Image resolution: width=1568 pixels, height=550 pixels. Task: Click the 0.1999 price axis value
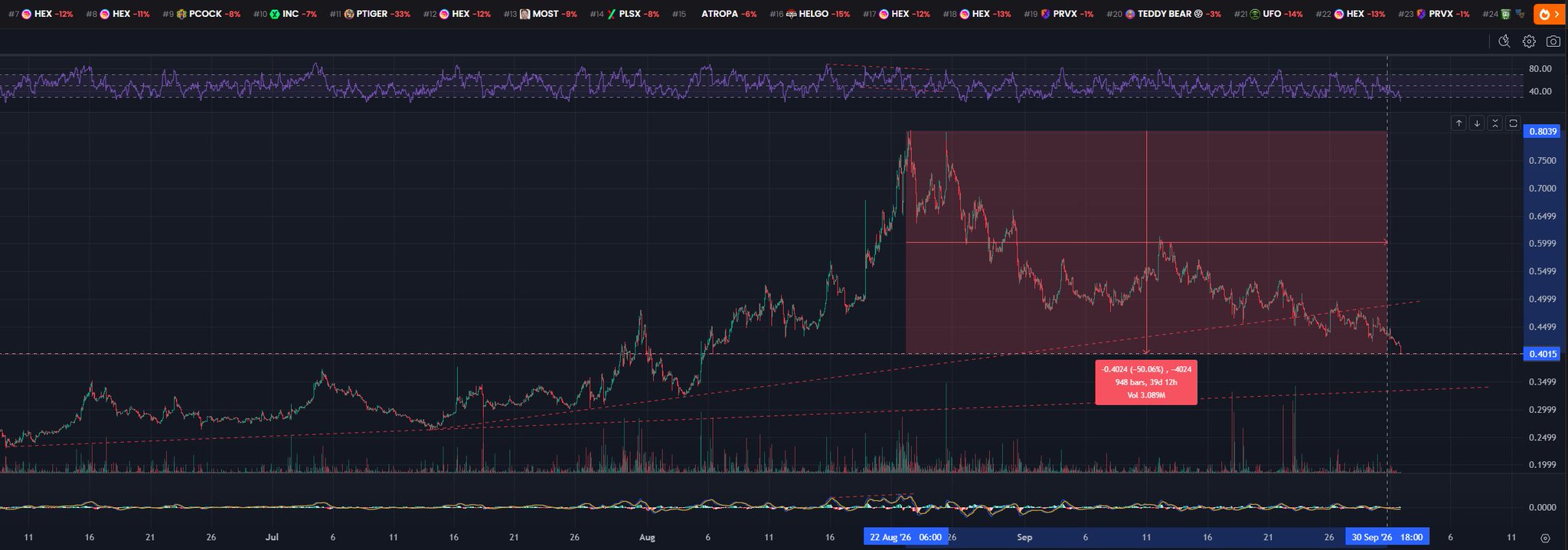(x=1543, y=465)
